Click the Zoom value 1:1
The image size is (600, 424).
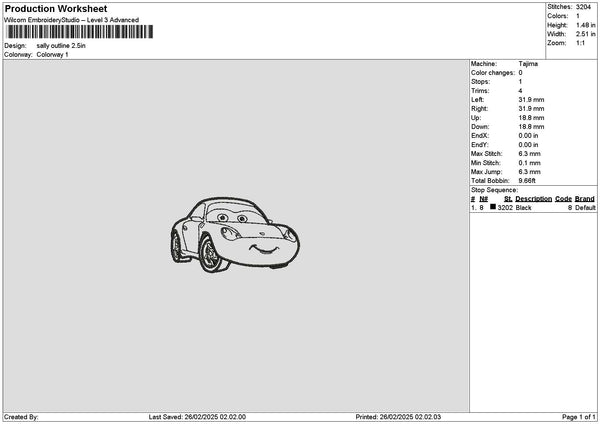click(580, 43)
